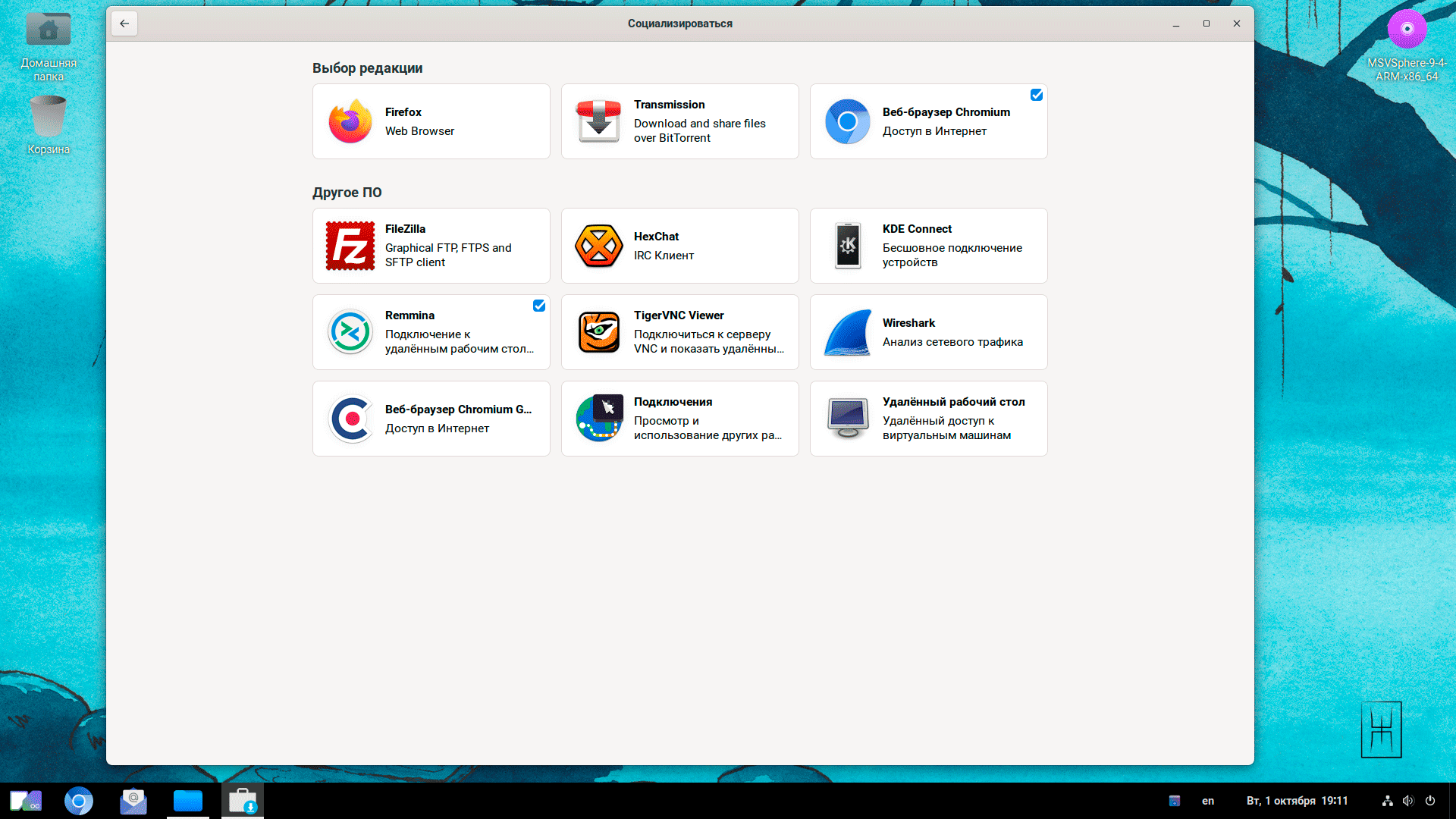Screen dimensions: 1456x819
Task: Maximize the Социализироваться window
Action: pyautogui.click(x=1207, y=24)
